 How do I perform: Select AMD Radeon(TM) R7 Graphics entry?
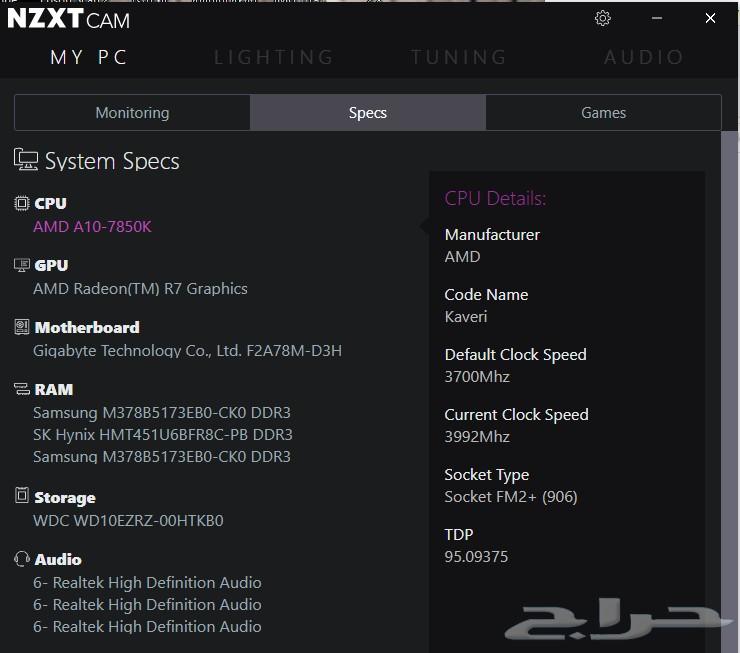[x=140, y=288]
